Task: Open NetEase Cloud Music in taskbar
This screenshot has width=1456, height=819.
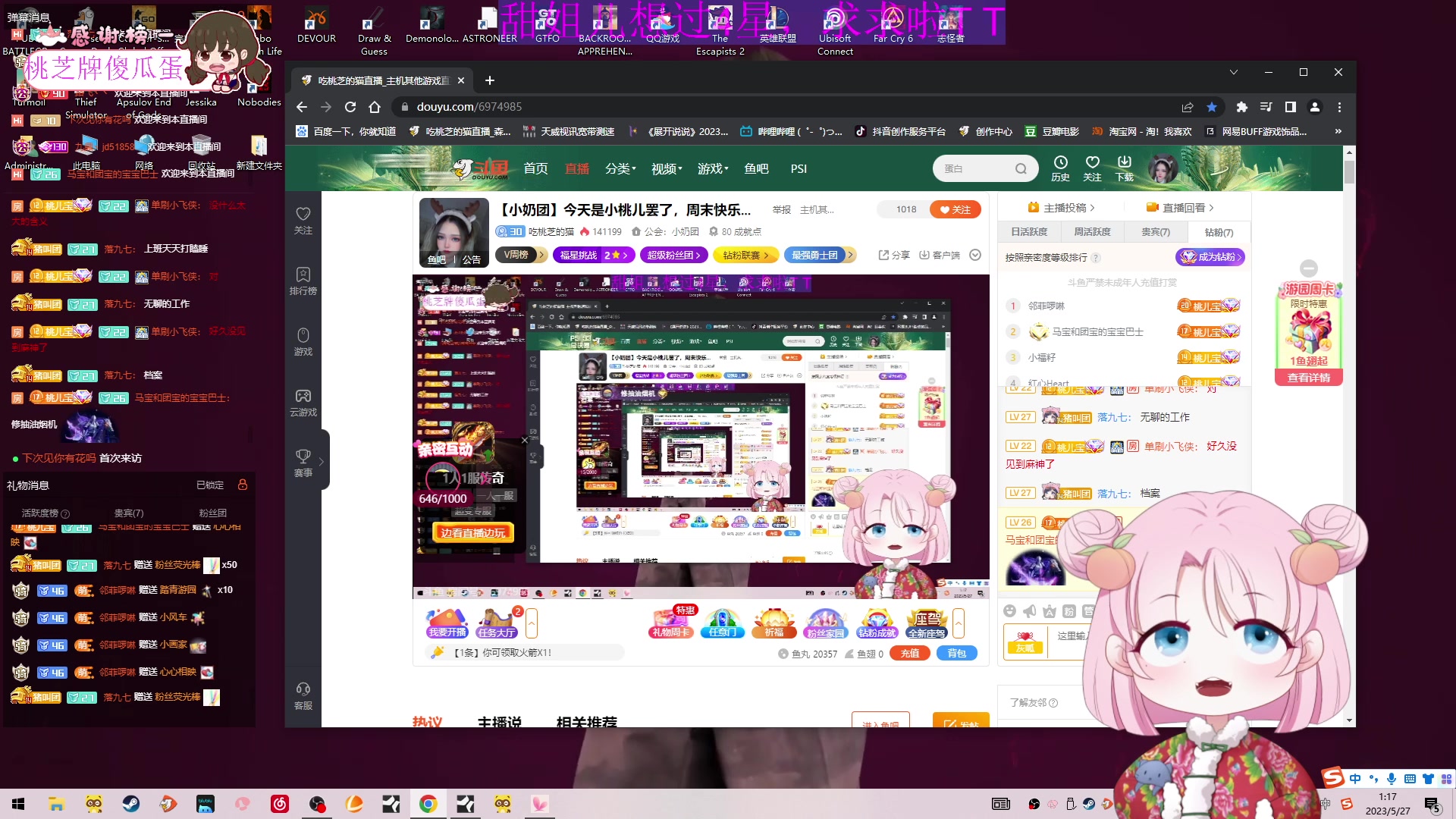Action: [x=280, y=804]
